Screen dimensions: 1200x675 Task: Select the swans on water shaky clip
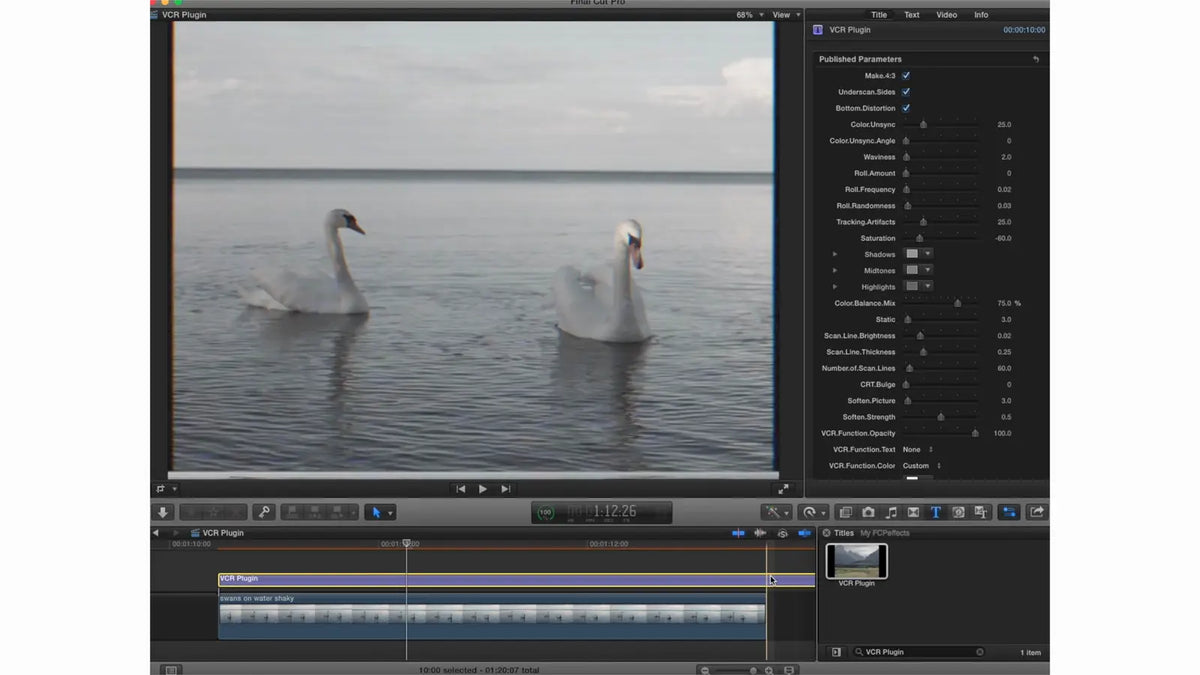(x=492, y=616)
